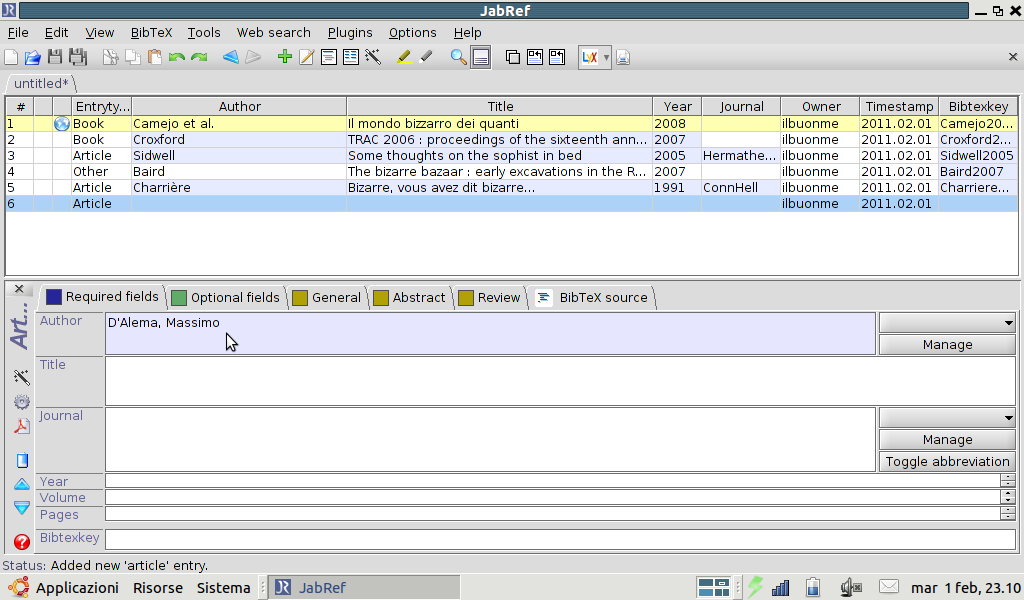
Task: Sort the table by the Year column header
Action: pos(677,106)
